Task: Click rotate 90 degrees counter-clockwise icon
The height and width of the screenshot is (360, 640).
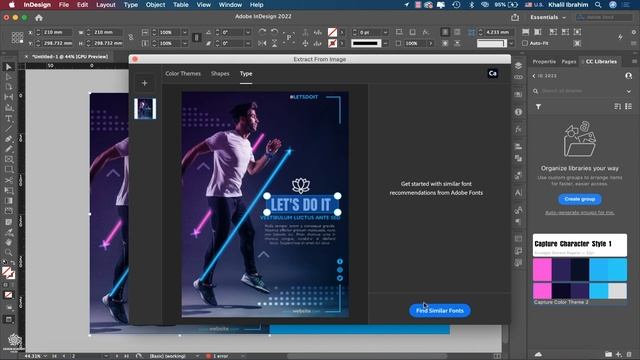Action: (275, 32)
